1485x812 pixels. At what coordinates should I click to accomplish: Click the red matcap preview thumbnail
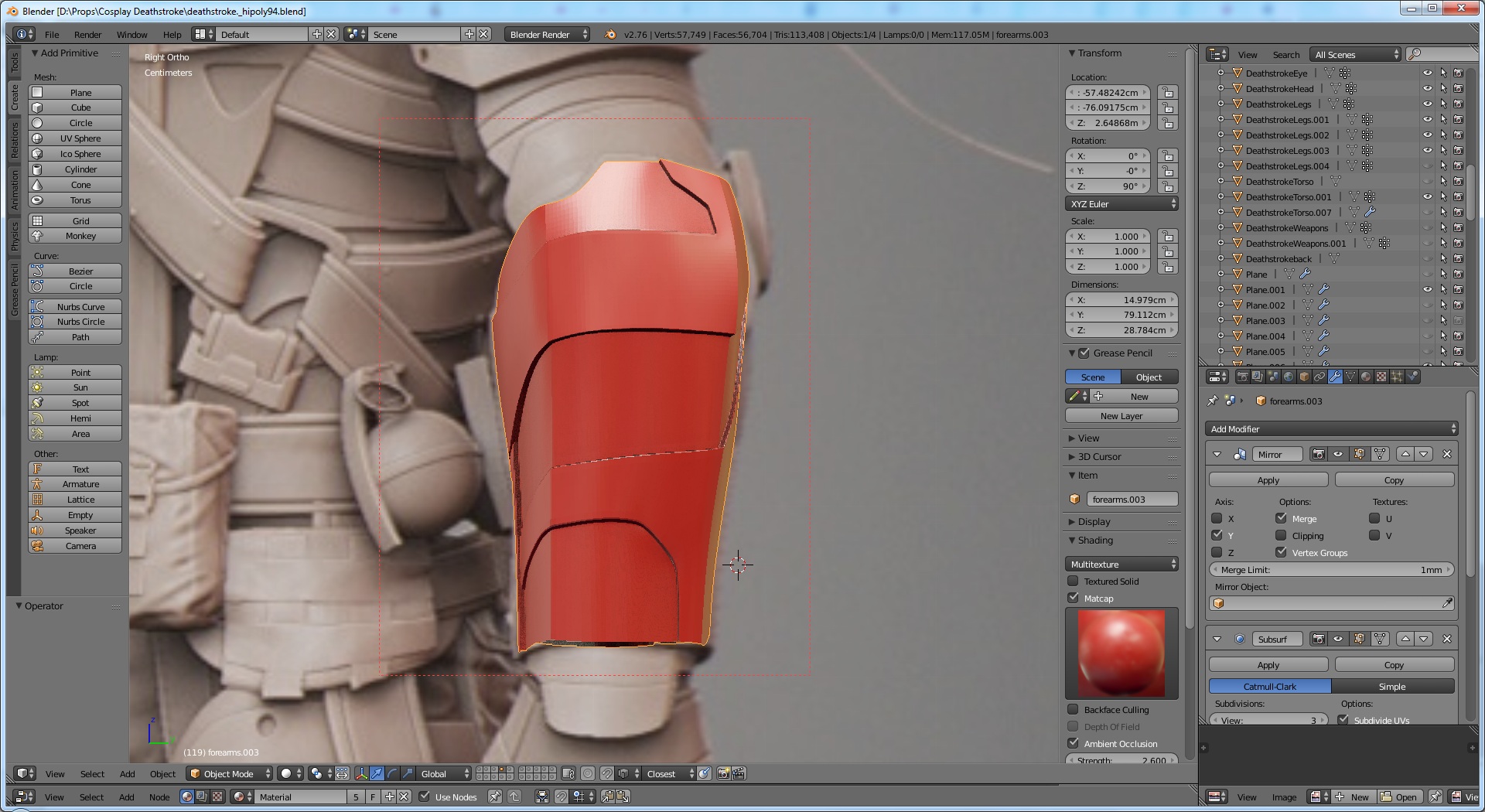[x=1121, y=653]
